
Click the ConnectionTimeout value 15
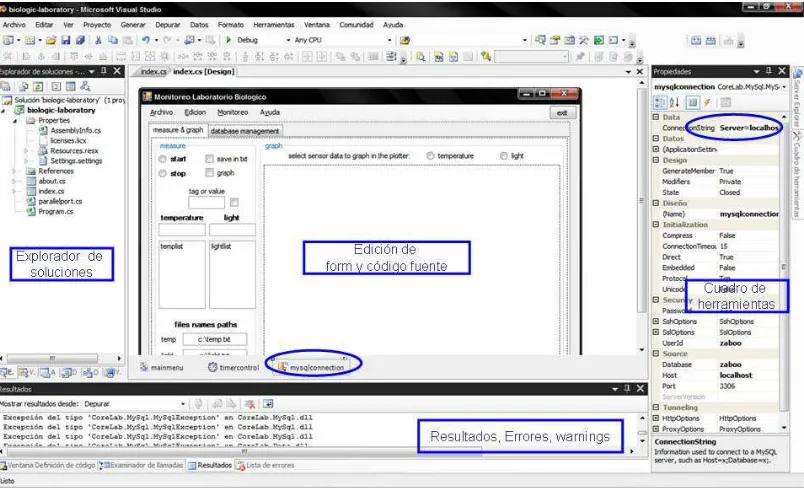[x=723, y=246]
